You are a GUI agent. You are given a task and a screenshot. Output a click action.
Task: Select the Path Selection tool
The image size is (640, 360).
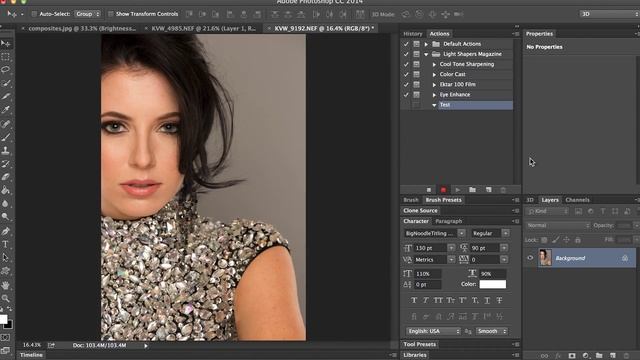tap(6, 258)
